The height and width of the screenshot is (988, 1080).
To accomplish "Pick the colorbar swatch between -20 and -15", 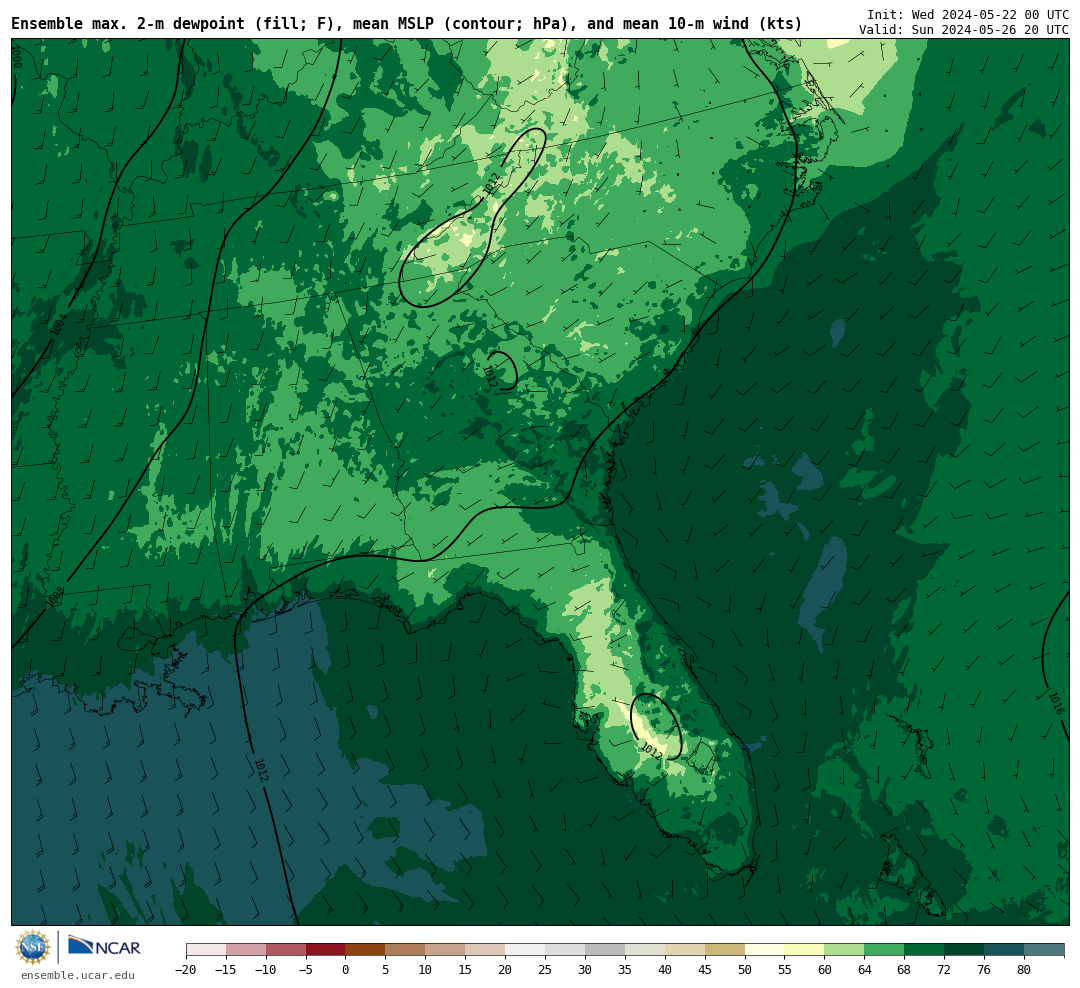I will pyautogui.click(x=206, y=949).
